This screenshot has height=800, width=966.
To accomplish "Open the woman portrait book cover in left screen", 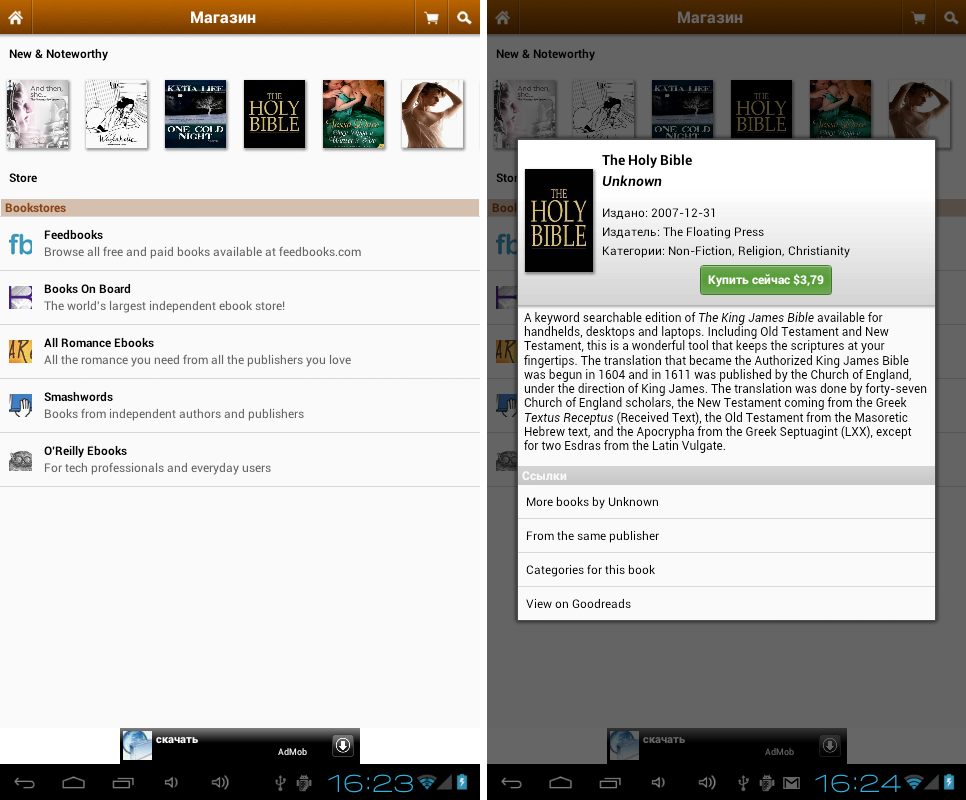I will tap(432, 114).
